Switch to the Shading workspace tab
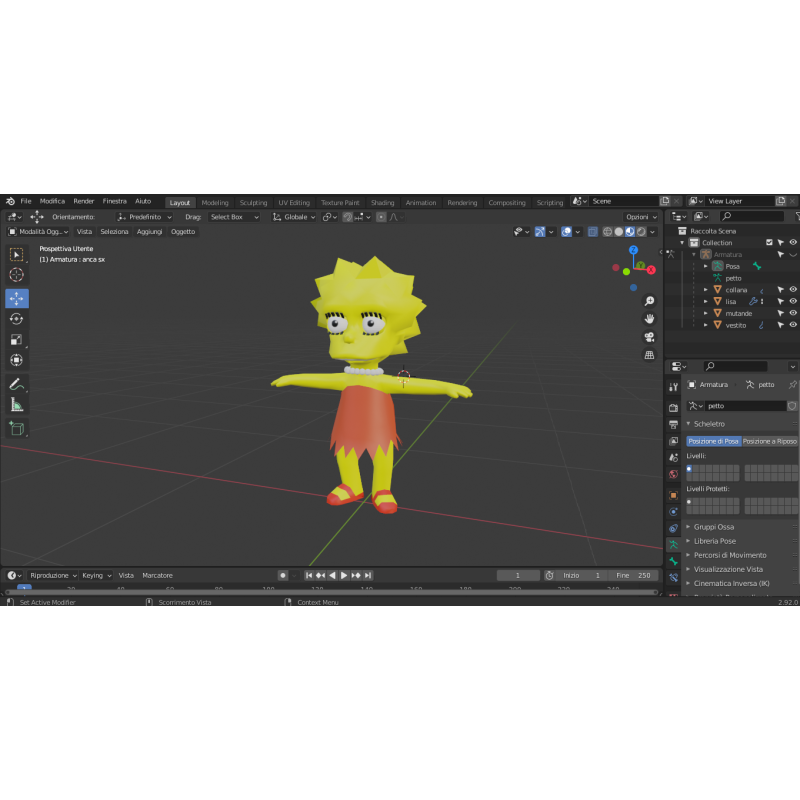This screenshot has width=800, height=800. tap(382, 203)
